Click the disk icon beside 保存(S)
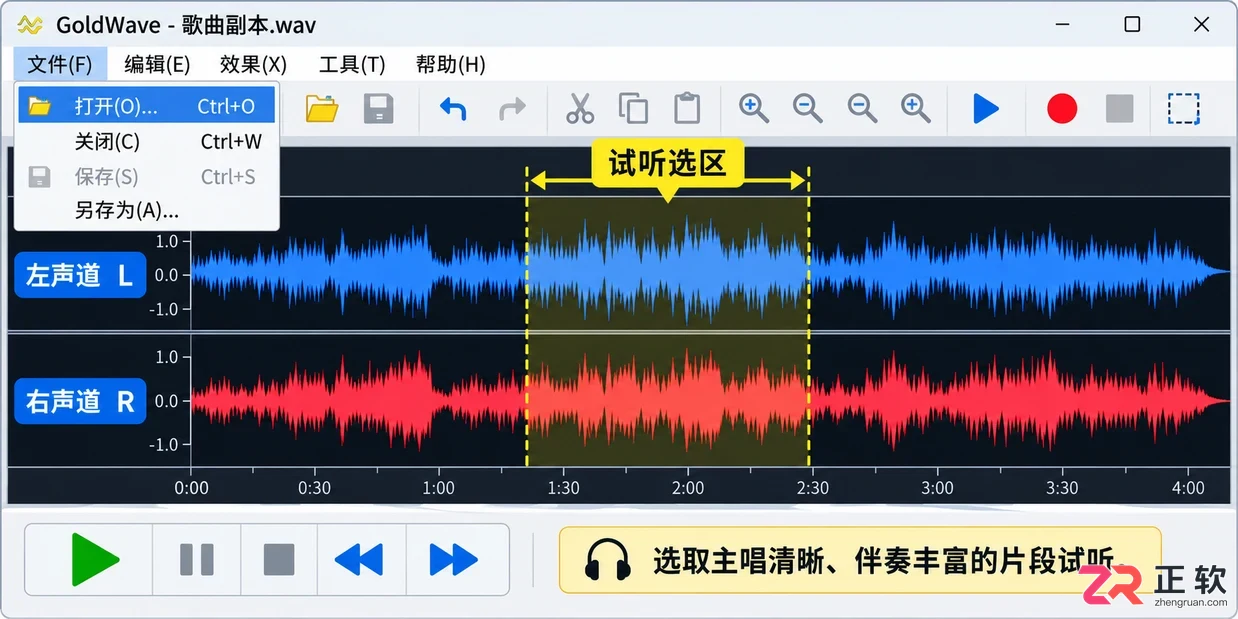 (39, 177)
